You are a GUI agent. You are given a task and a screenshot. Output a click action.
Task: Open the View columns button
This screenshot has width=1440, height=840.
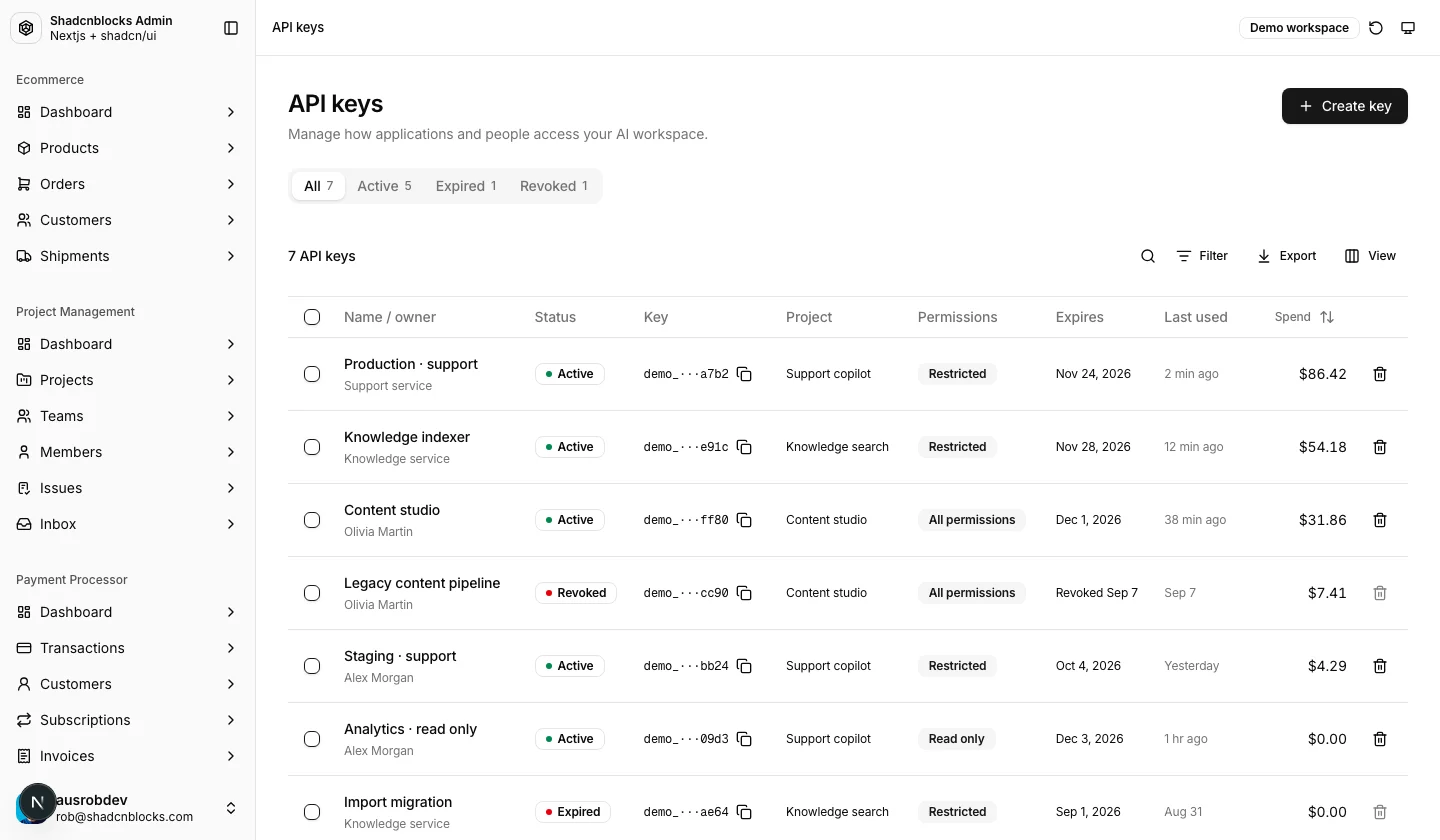(1370, 256)
